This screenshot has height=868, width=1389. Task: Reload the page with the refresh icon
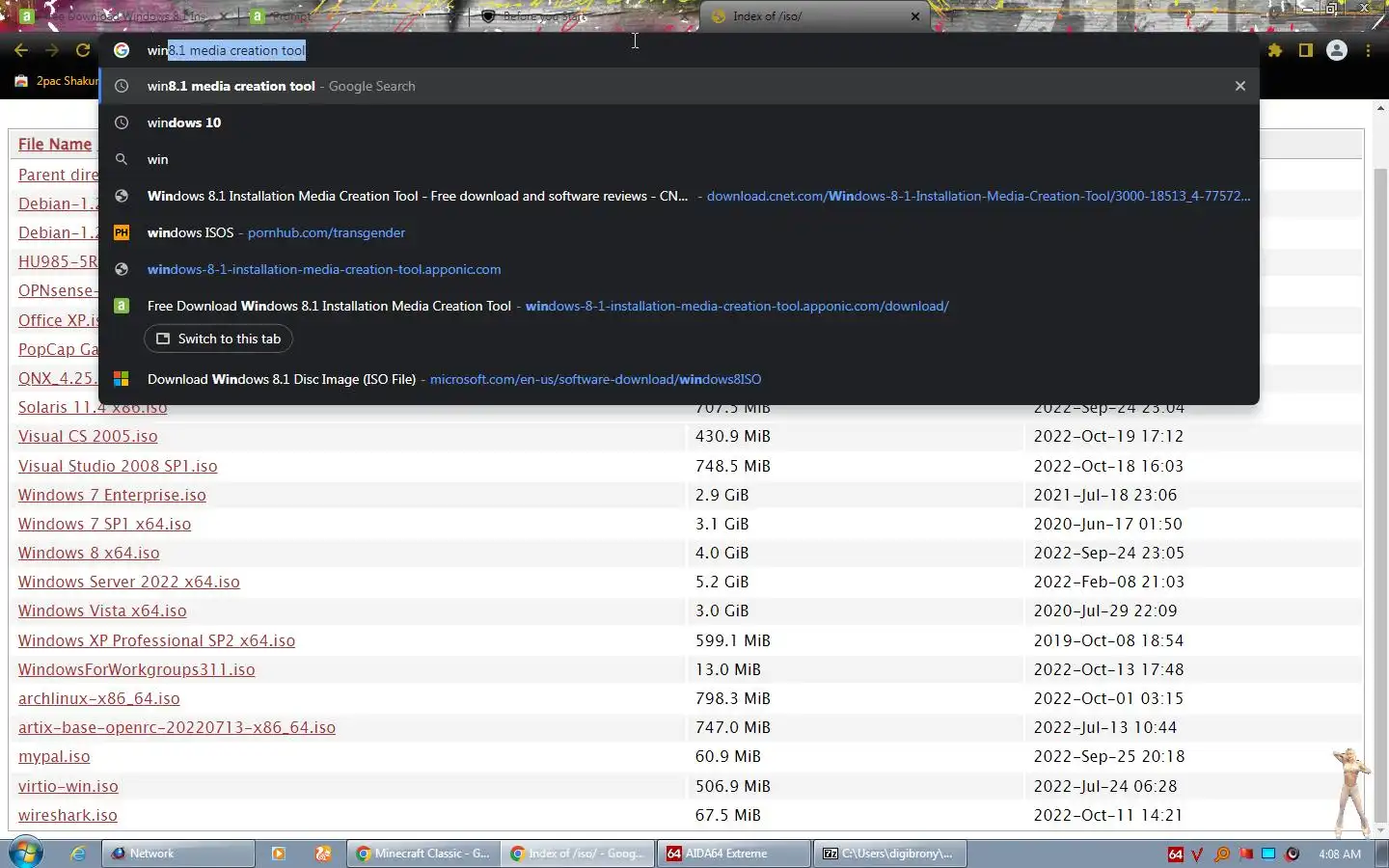(83, 50)
